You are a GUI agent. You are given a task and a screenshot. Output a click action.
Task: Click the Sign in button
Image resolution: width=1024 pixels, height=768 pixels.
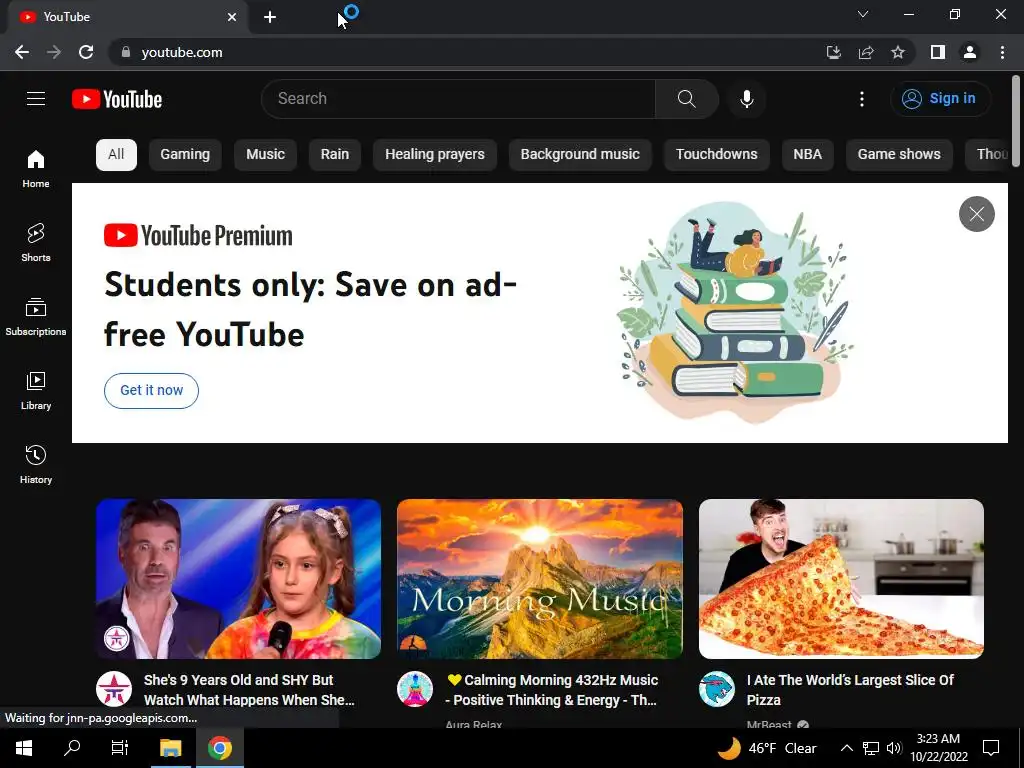940,99
